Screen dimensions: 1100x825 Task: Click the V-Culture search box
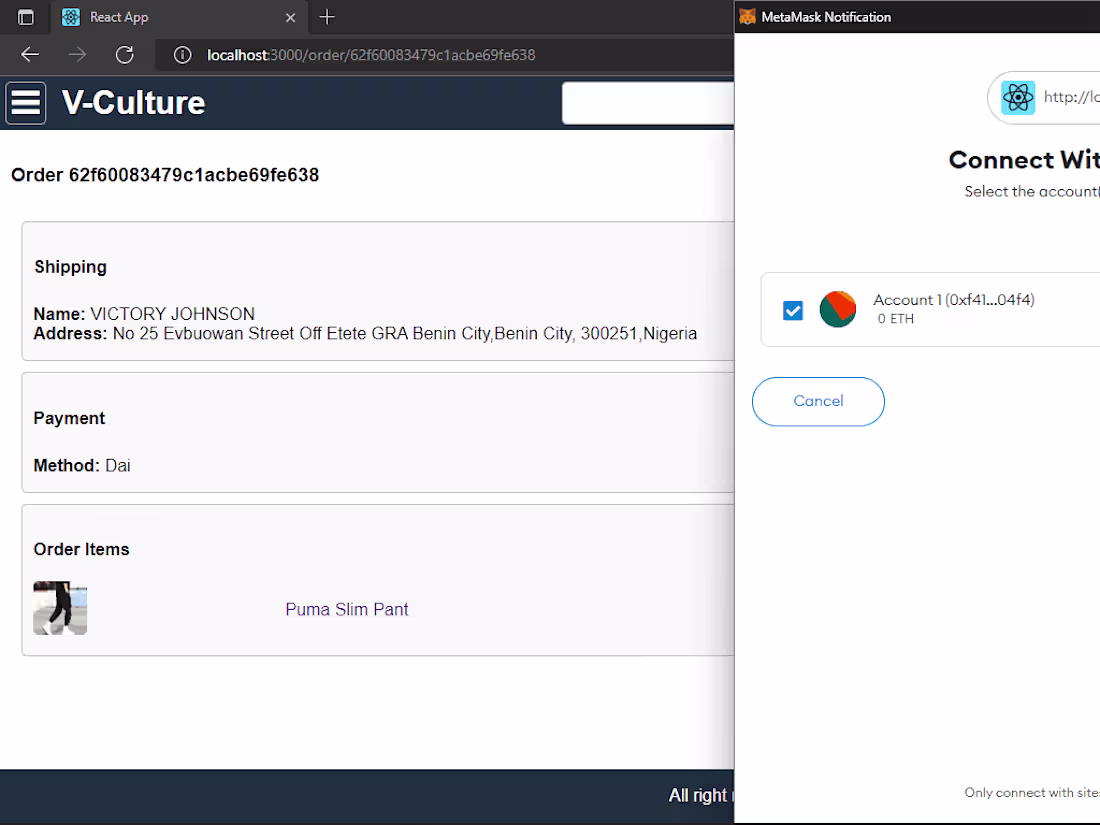pos(650,103)
